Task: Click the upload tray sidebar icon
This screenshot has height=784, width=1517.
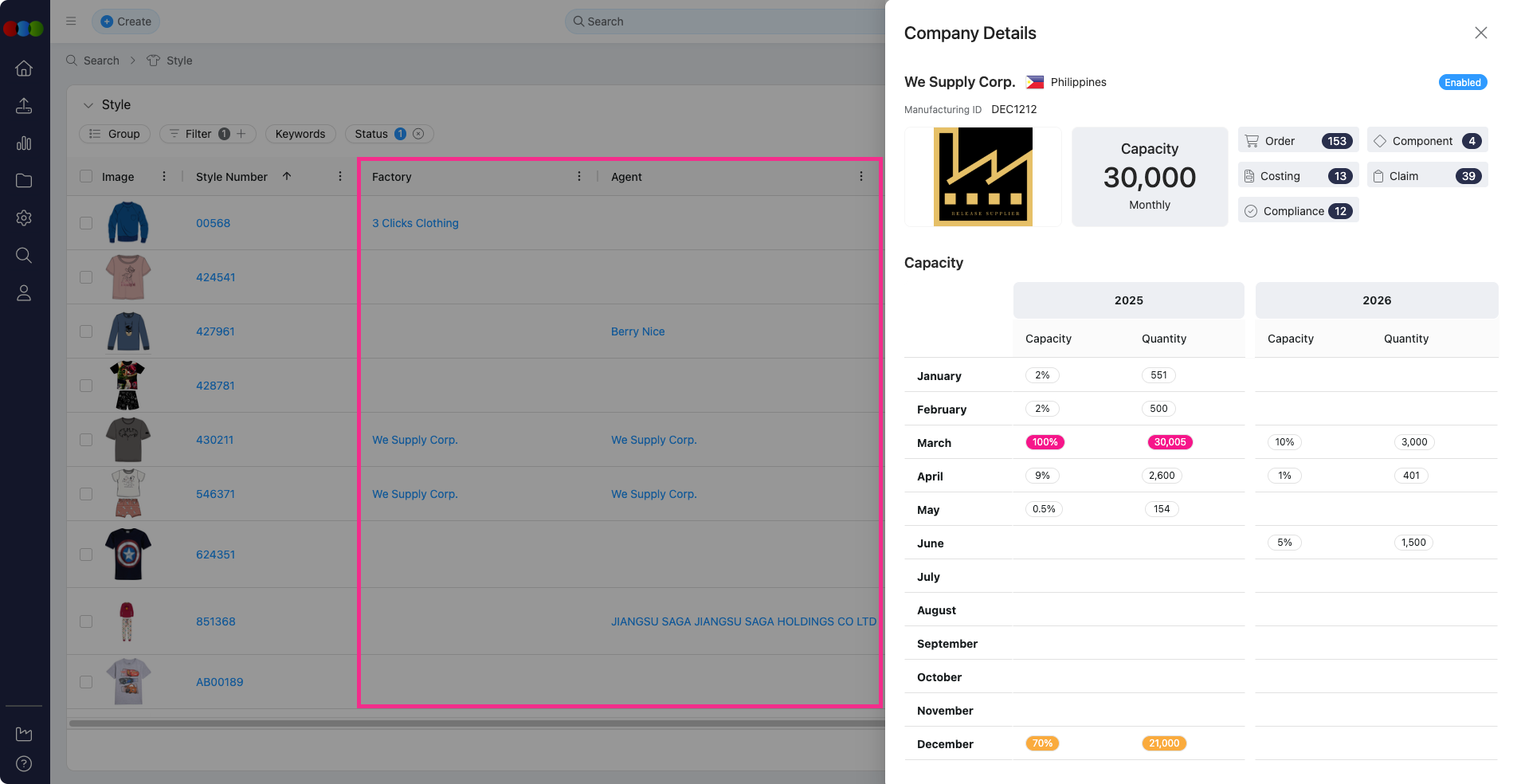Action: (x=24, y=106)
